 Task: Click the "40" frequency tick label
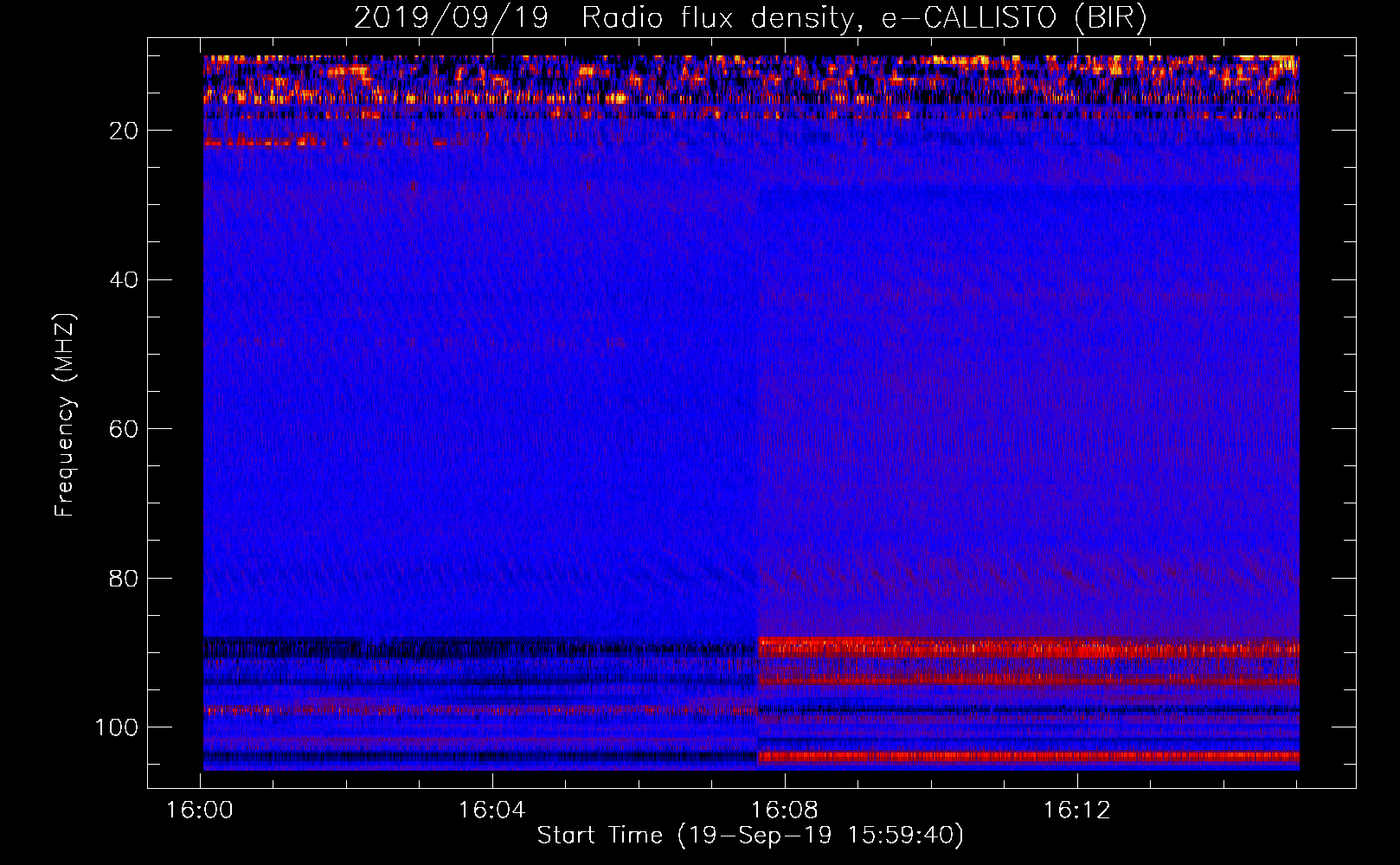tap(124, 280)
